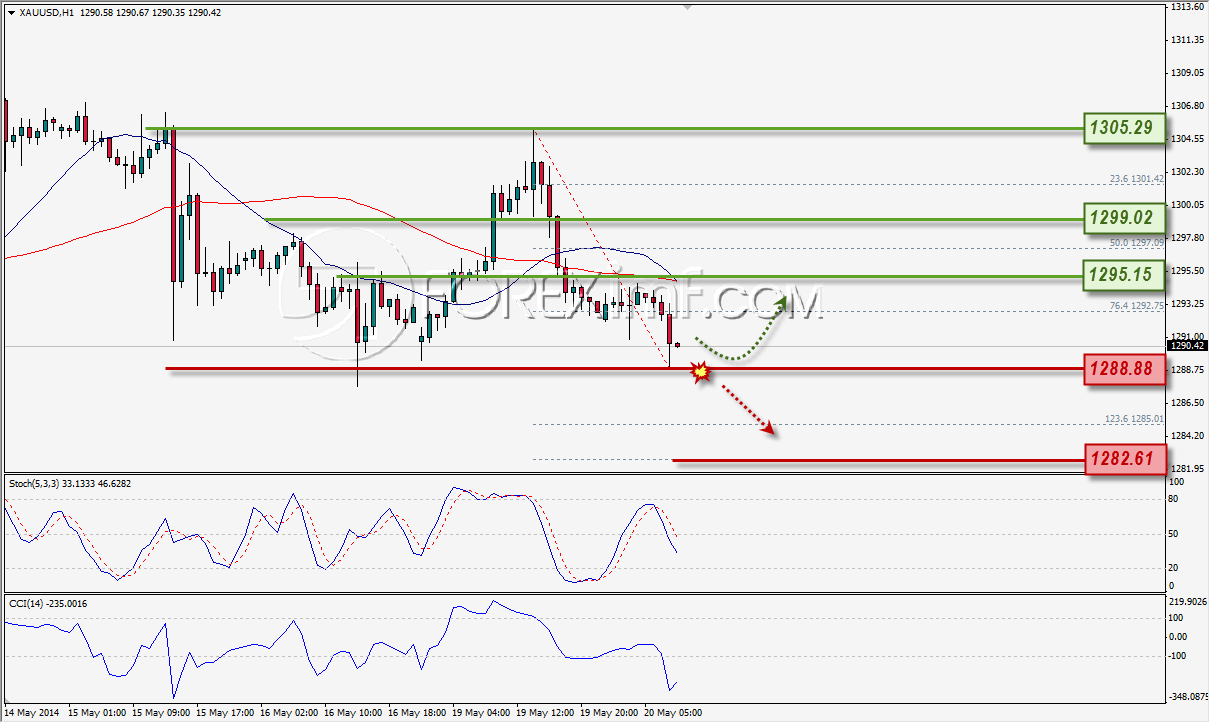Image resolution: width=1210 pixels, height=723 pixels.
Task: Click the Fibonacci 50.0 1297.09 label
Action: coord(1137,242)
